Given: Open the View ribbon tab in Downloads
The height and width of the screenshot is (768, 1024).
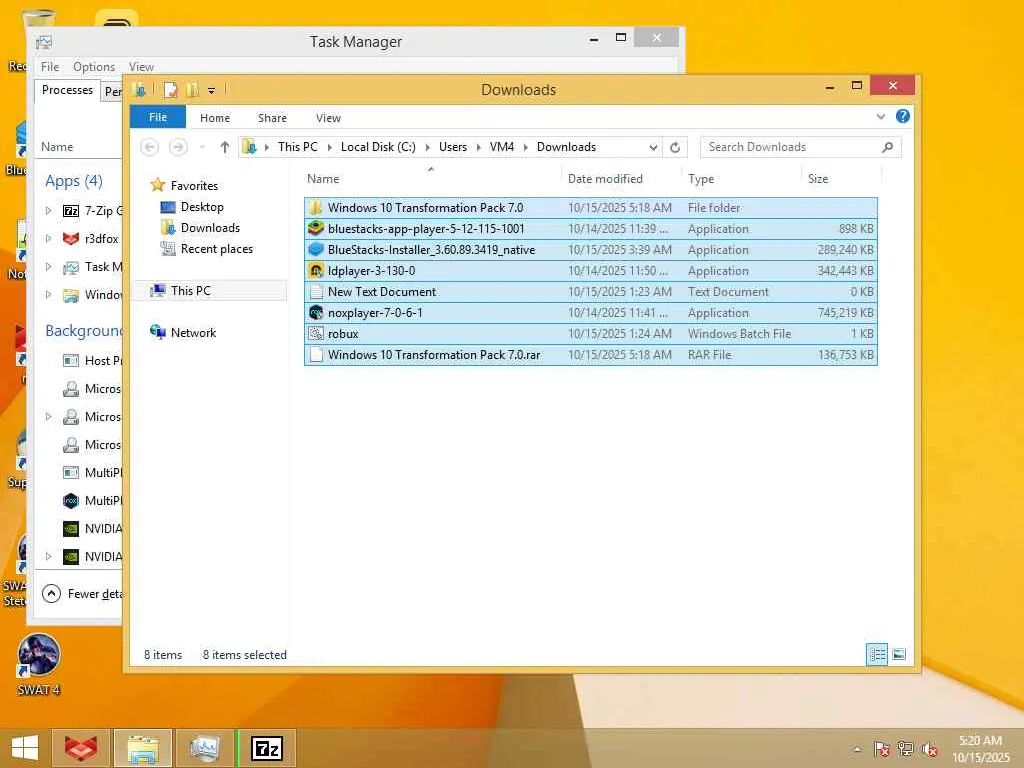Looking at the screenshot, I should [x=328, y=118].
